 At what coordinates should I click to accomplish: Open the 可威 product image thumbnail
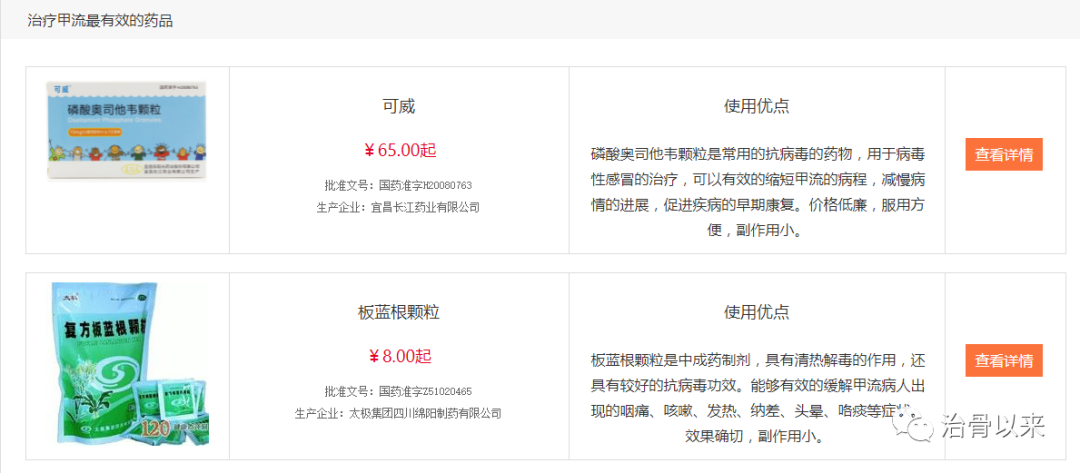[127, 131]
